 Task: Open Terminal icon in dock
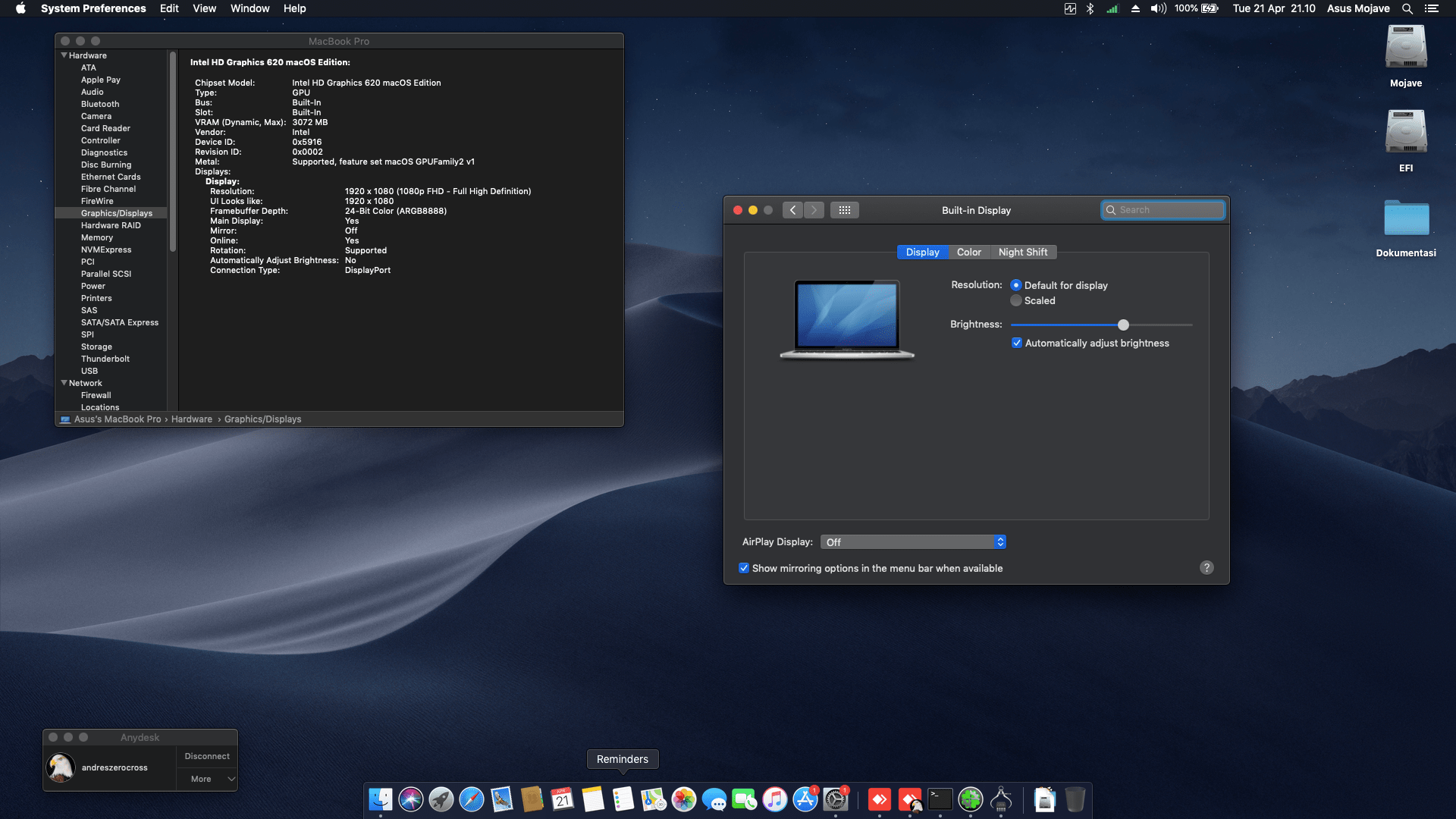tap(940, 799)
